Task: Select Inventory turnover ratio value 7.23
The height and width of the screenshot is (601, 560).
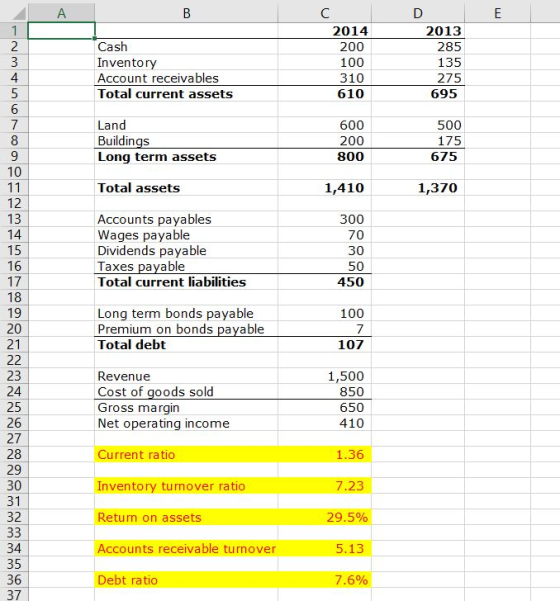Action: (325, 486)
